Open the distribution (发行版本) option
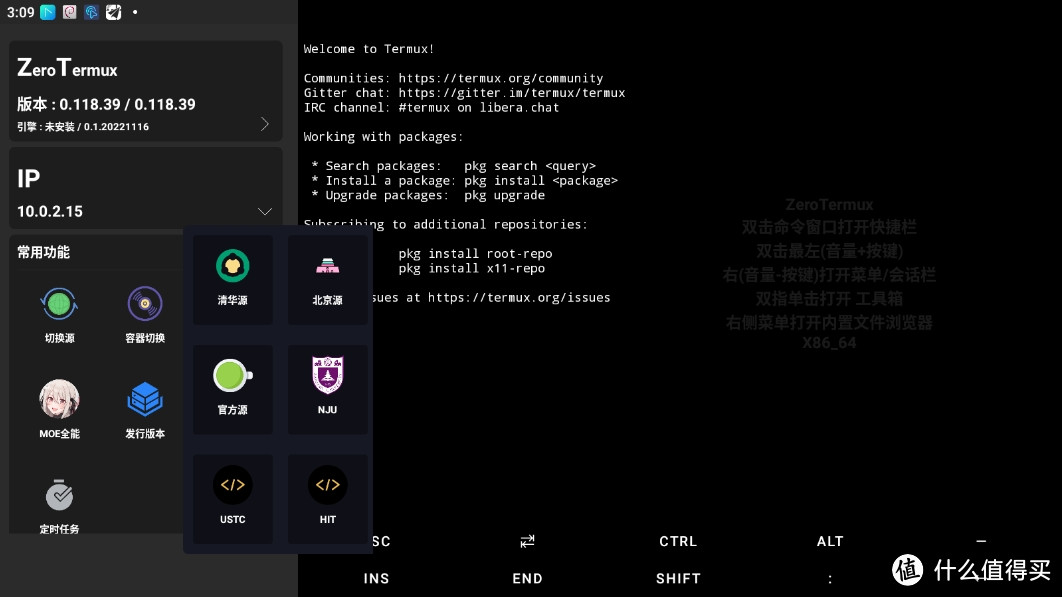This screenshot has height=597, width=1062. click(145, 410)
